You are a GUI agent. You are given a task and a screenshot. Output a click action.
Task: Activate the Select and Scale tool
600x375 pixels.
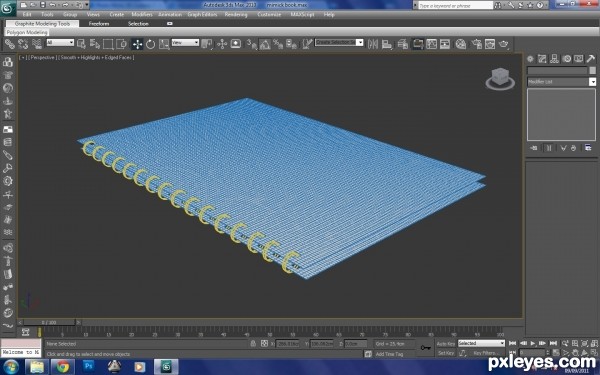tap(164, 44)
